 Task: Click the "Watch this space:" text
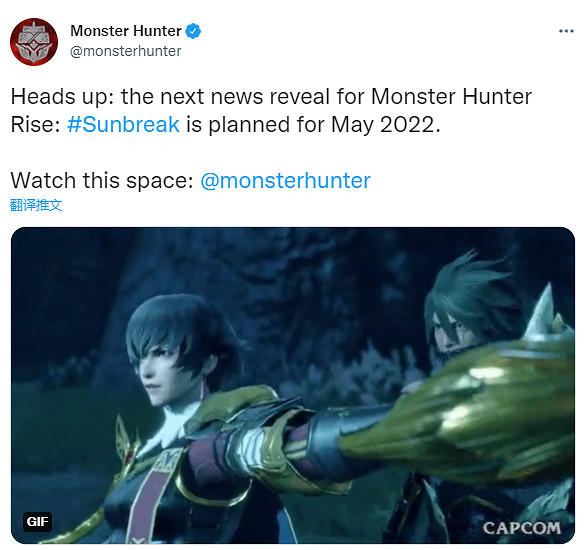[x=102, y=180]
